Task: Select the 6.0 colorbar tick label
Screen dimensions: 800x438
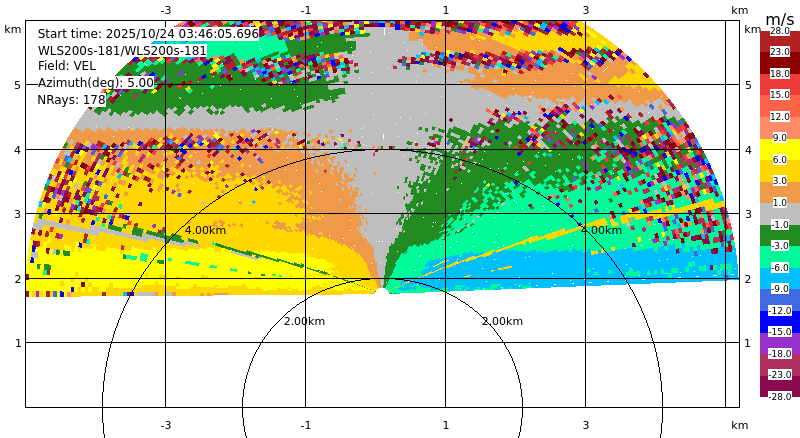Action: click(x=780, y=160)
